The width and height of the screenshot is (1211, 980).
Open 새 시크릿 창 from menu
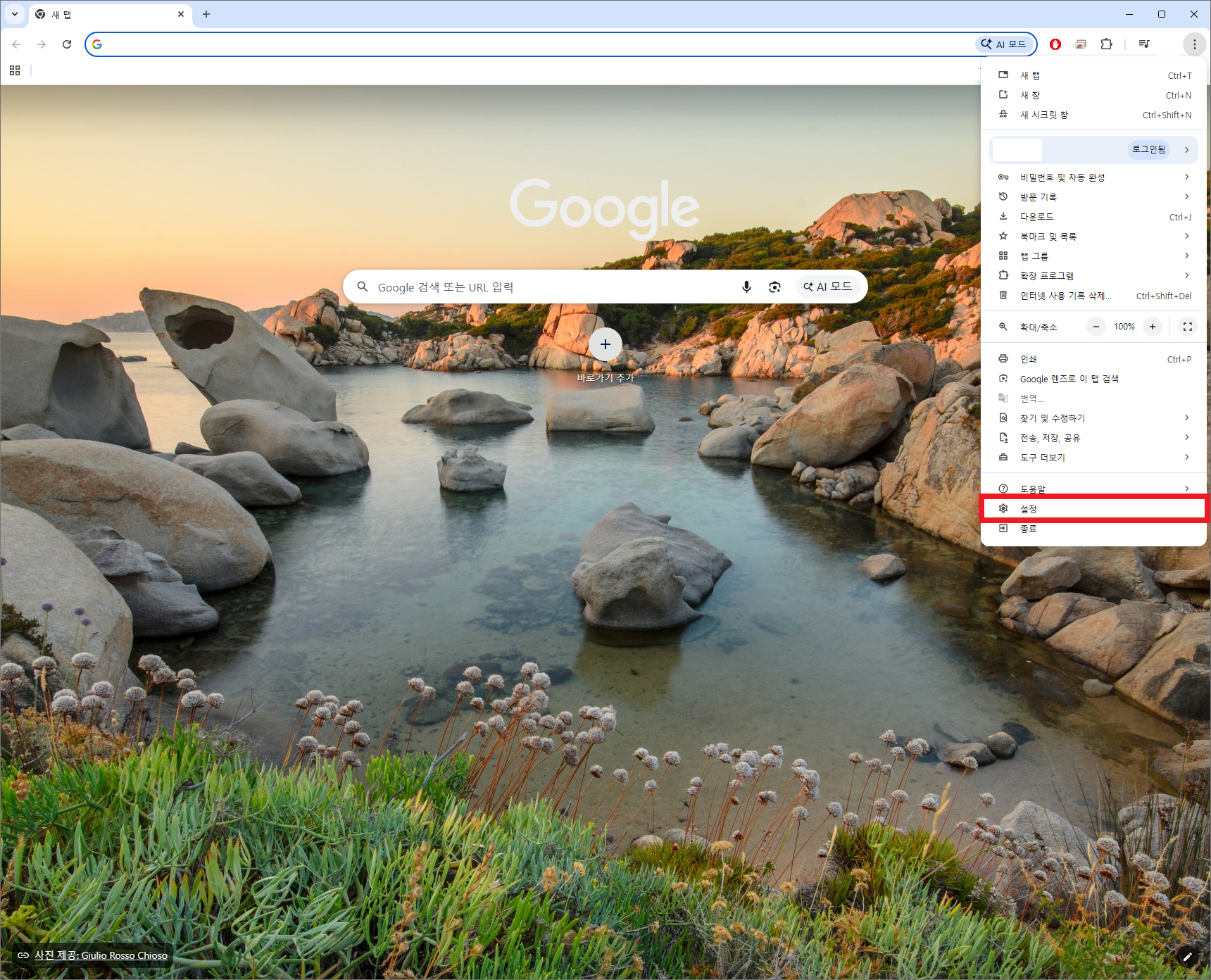coord(1094,115)
